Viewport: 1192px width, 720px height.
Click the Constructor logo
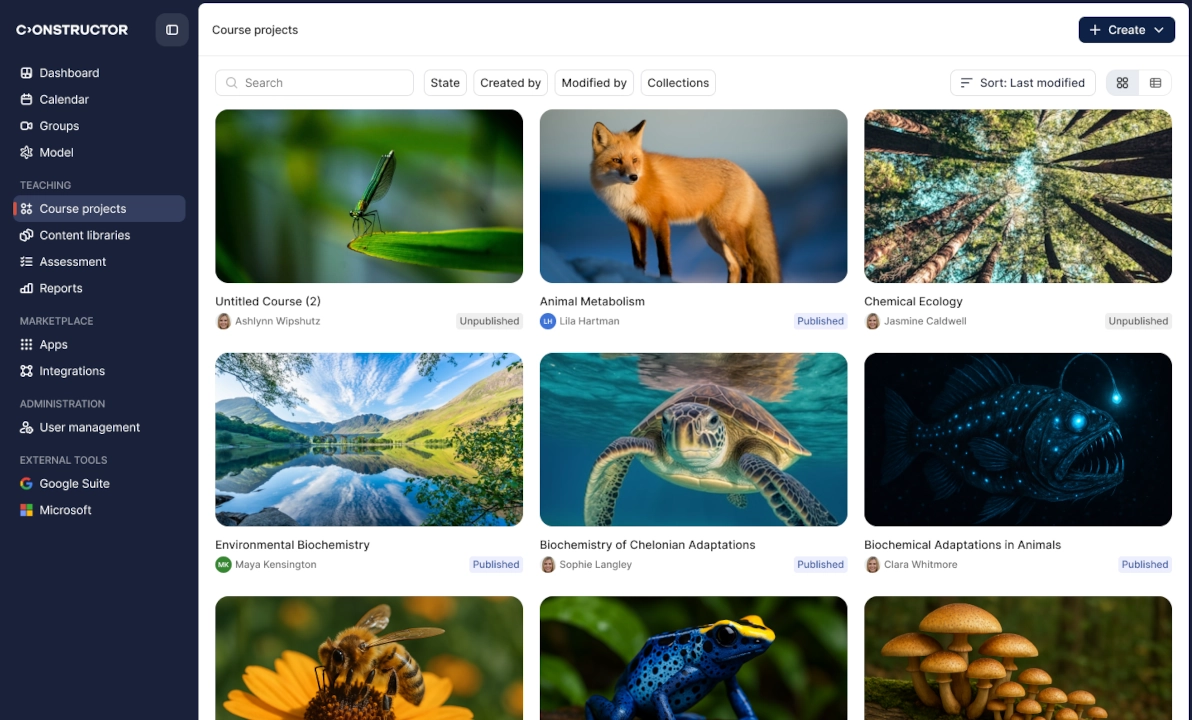click(72, 30)
